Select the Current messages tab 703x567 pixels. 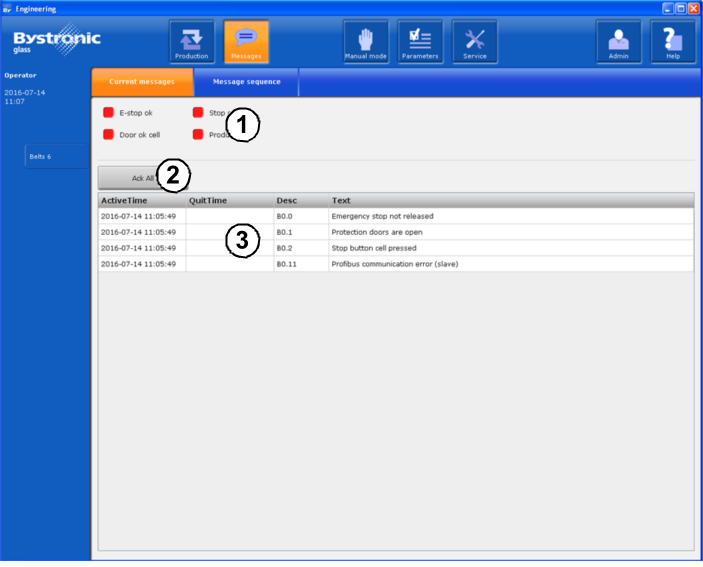pyautogui.click(x=142, y=81)
